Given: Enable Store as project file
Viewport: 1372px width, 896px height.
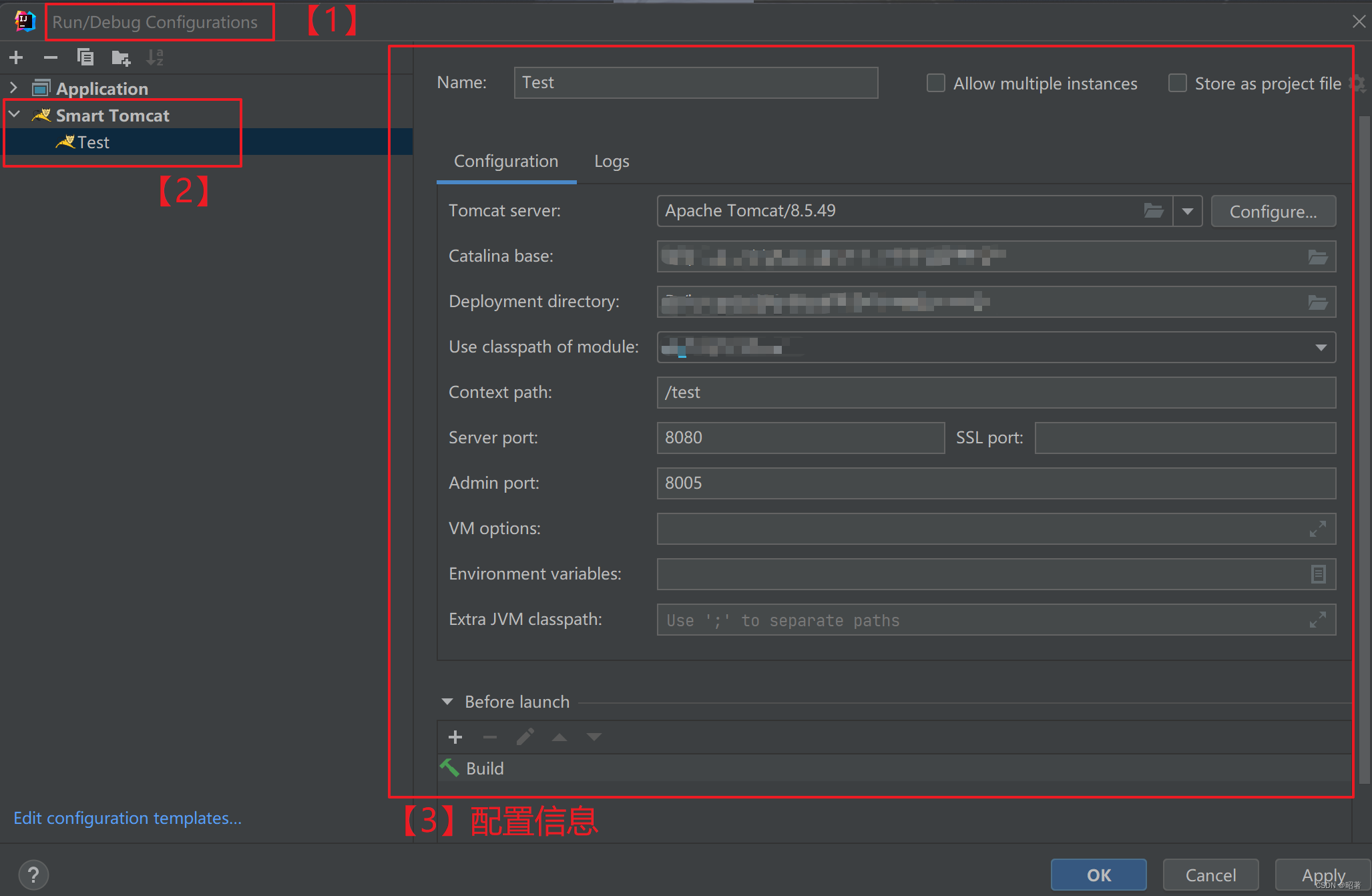Looking at the screenshot, I should [x=1178, y=83].
